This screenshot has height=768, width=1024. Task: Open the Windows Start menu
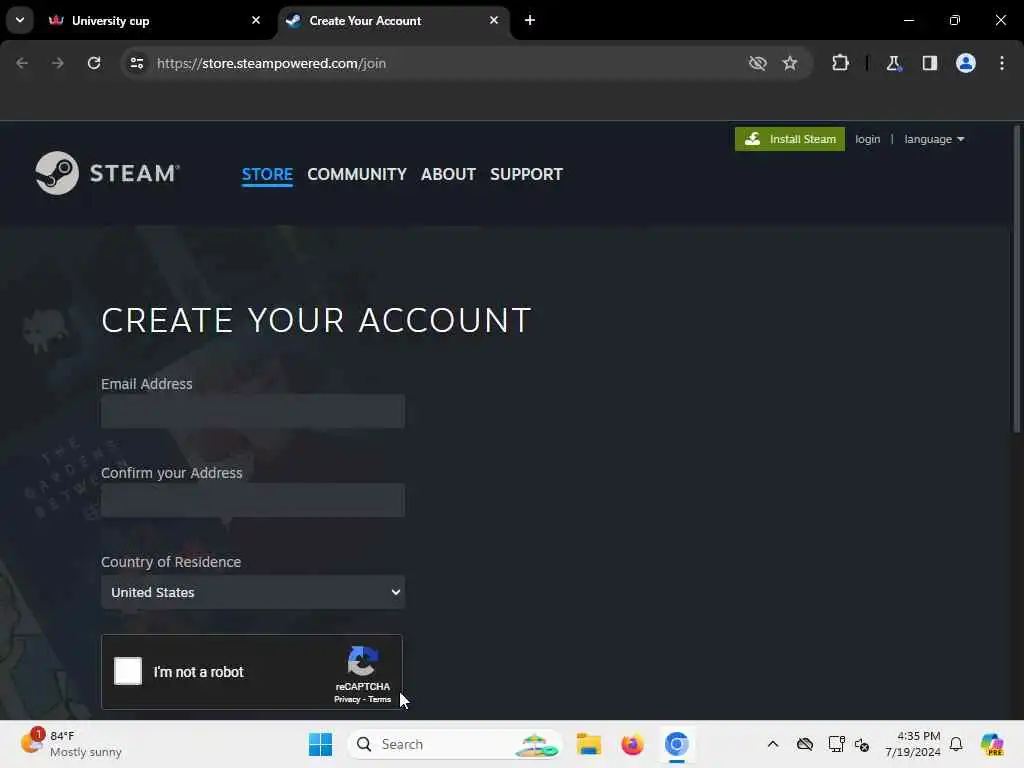click(320, 744)
